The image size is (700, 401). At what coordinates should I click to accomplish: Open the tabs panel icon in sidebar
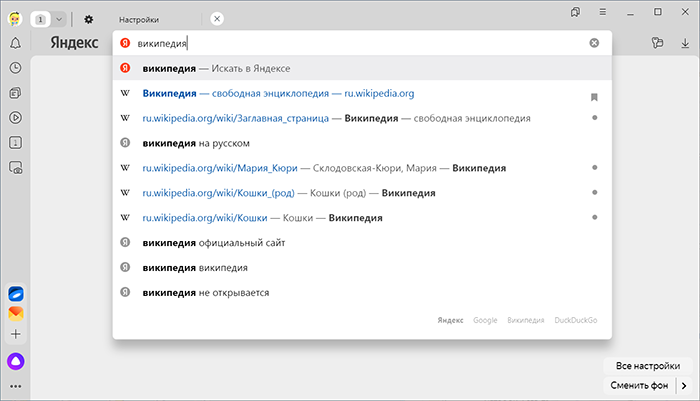(x=16, y=143)
